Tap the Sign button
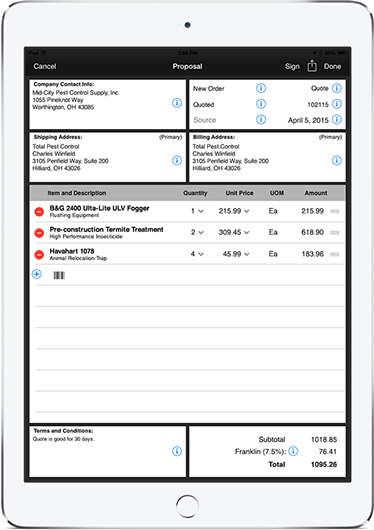This screenshot has width=374, height=530. (292, 66)
